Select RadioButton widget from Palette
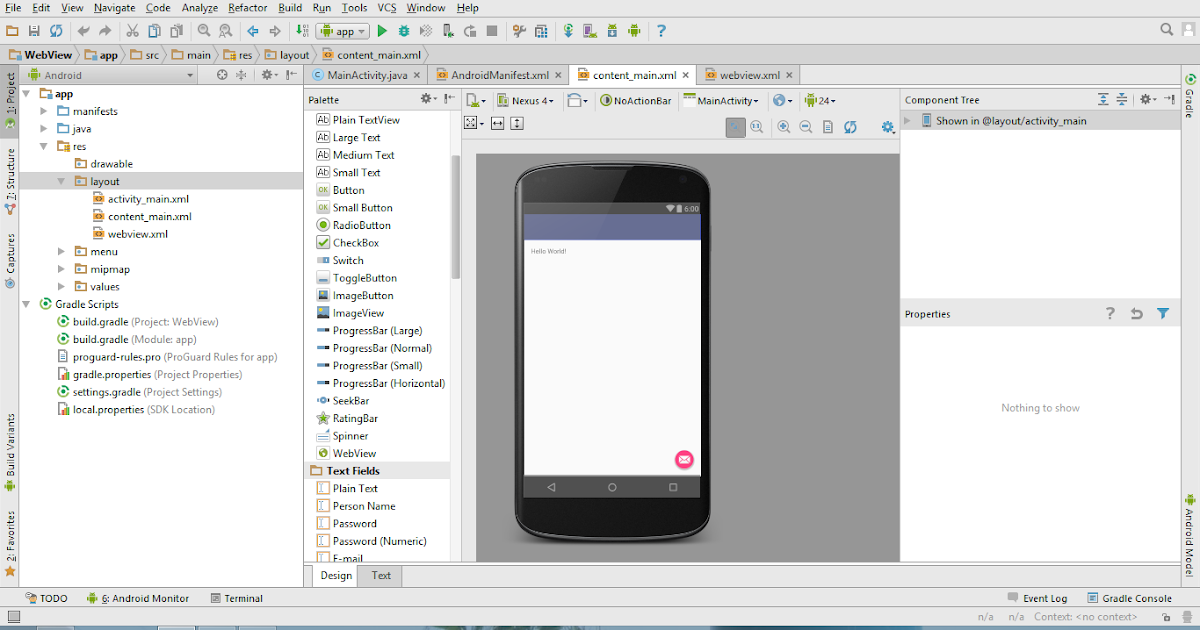Screen dimensions: 1200x630 click(x=361, y=225)
